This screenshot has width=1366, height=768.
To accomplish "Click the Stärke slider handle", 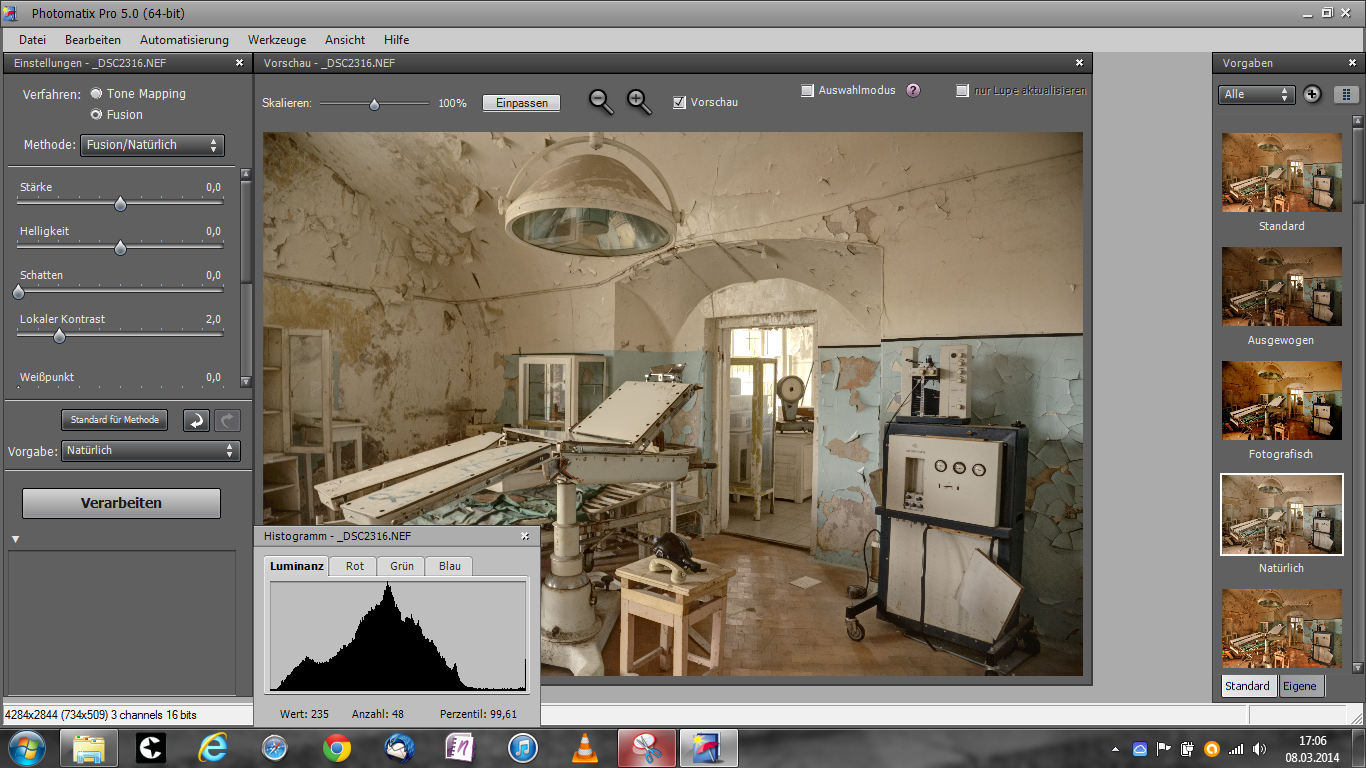I will pyautogui.click(x=120, y=203).
